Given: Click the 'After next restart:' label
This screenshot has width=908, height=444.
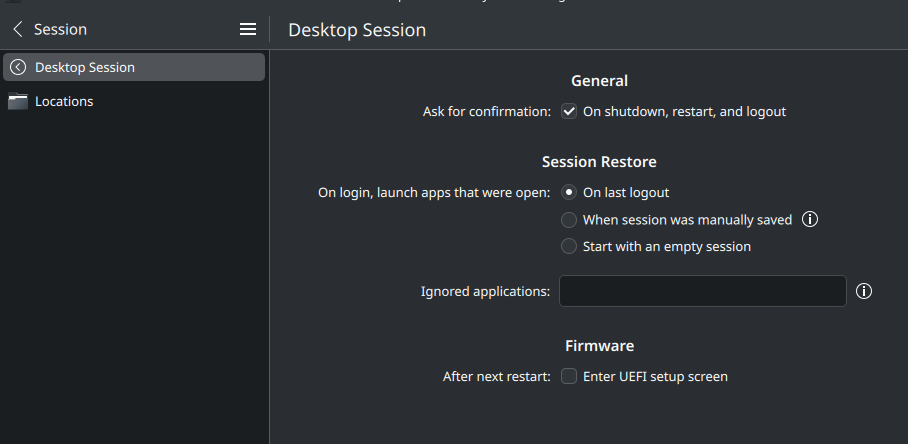Looking at the screenshot, I should (x=497, y=376).
